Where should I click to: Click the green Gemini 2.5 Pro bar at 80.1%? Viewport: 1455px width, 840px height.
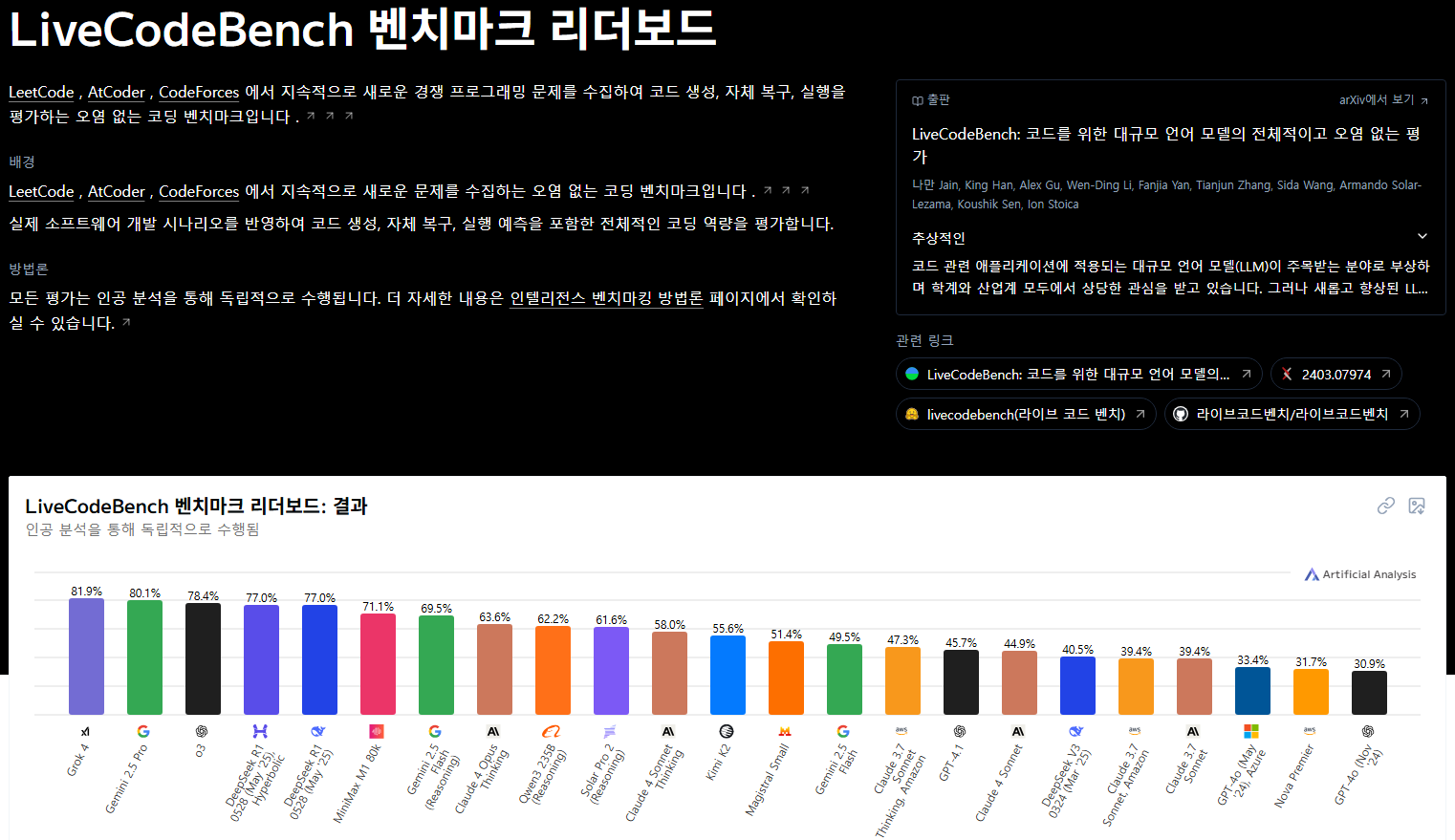click(144, 658)
